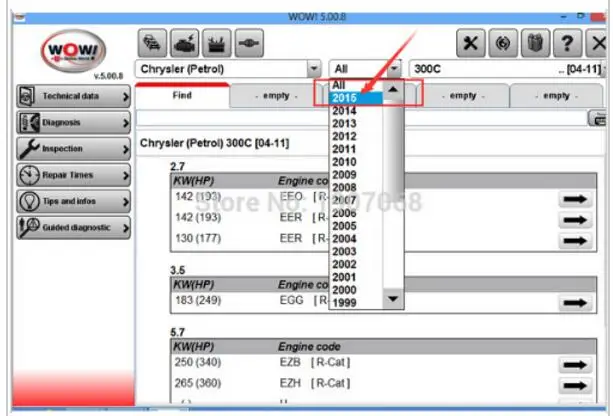Click the 265 (360) power cell
Image resolution: width=613 pixels, height=416 pixels.
198,383
